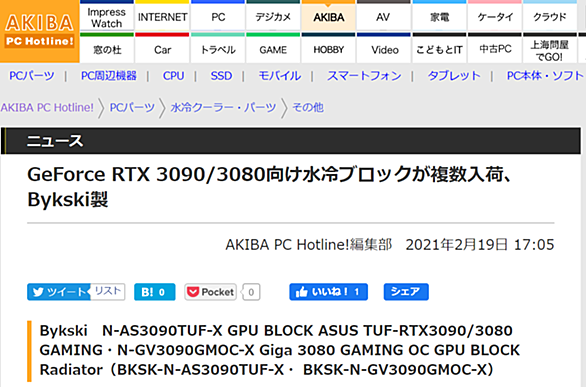Open the PCパーツ category link
Viewport: 586px width, 387px height.
coord(32,76)
